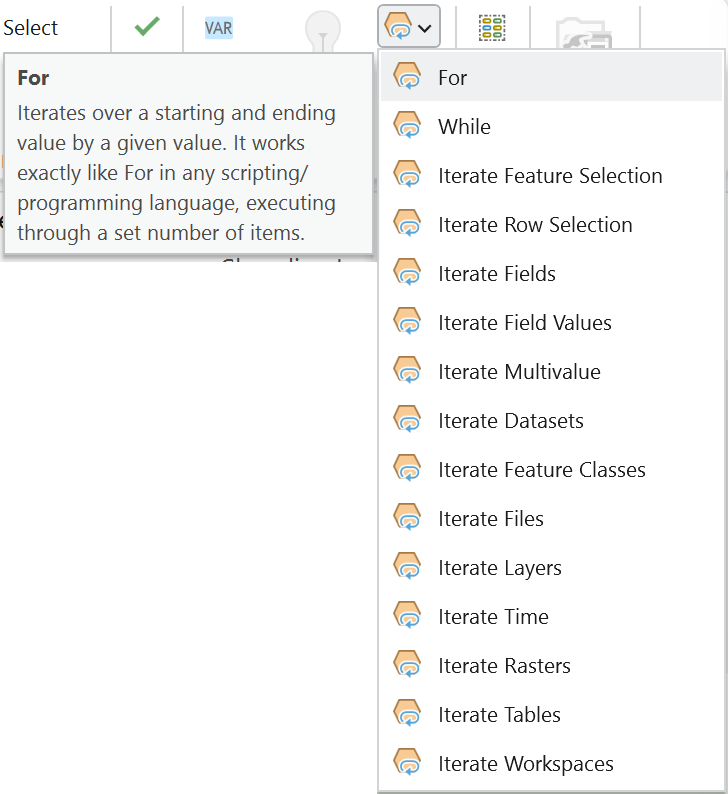Open the Iterators dropdown arrow

(425, 28)
